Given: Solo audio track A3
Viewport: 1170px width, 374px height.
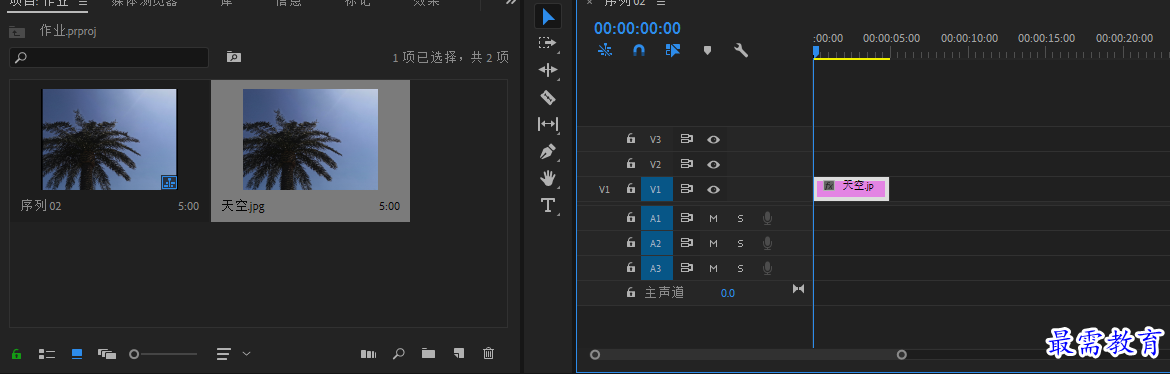Looking at the screenshot, I should (x=740, y=268).
